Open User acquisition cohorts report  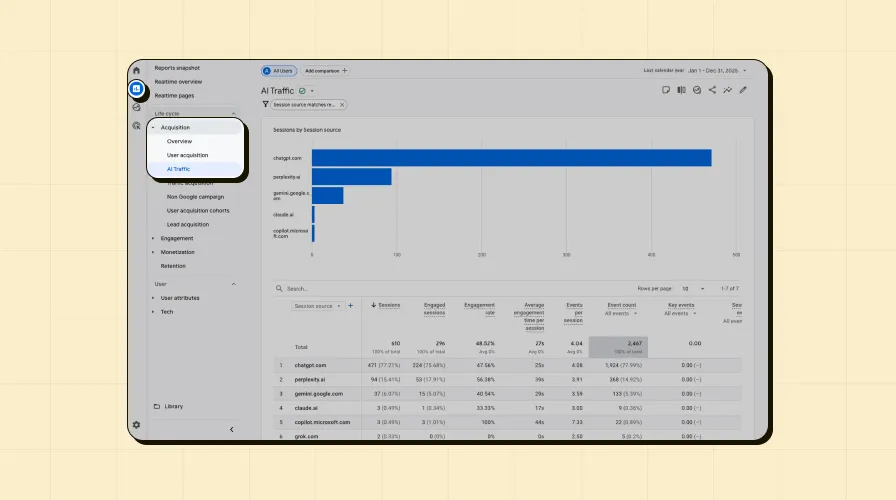[x=198, y=210]
